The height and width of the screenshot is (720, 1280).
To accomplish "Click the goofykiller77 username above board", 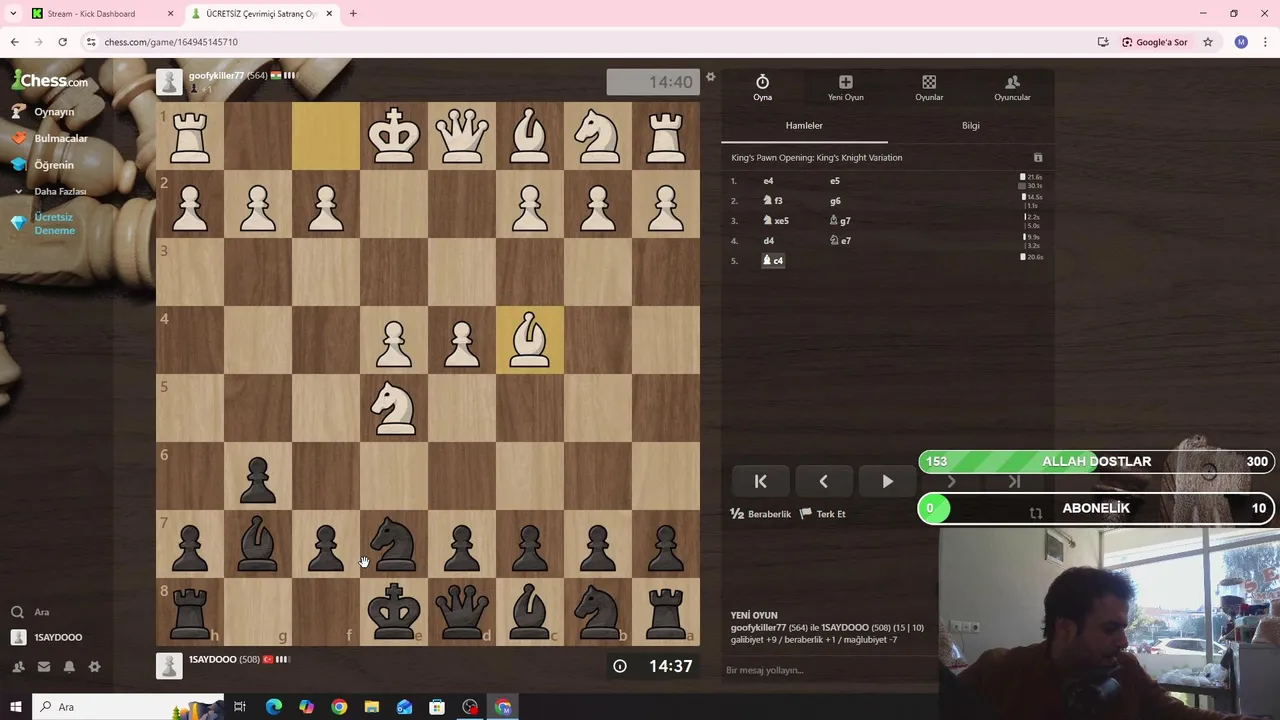I will coord(216,76).
